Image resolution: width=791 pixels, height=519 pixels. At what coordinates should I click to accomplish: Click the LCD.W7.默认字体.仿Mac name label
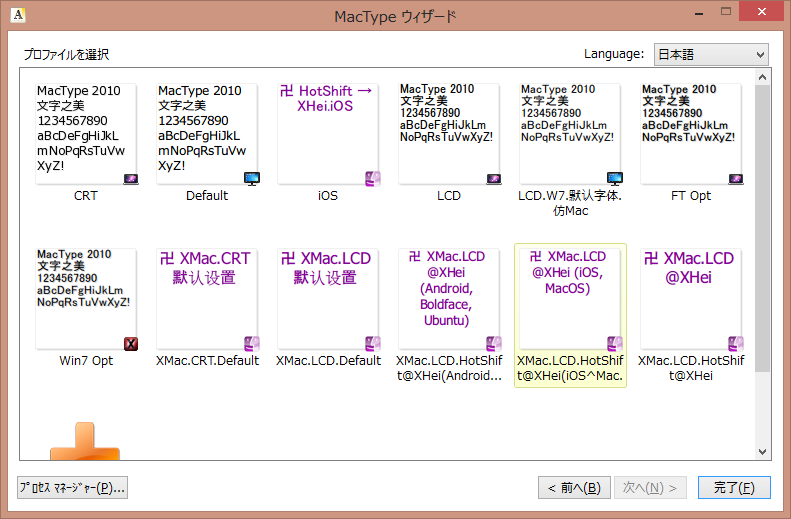coord(570,203)
